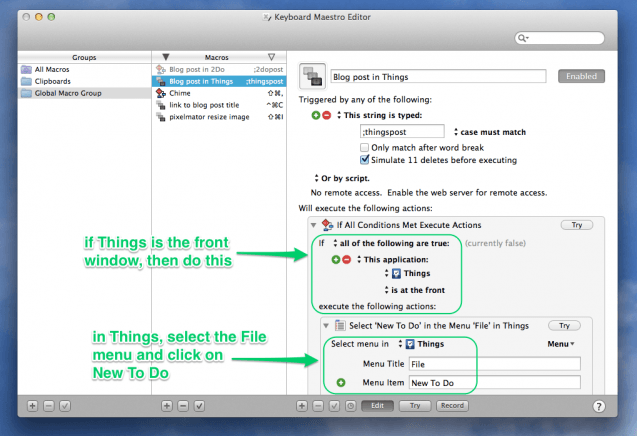This screenshot has width=637, height=436.
Task: Click the Things icon after Select menu in
Action: [410, 344]
